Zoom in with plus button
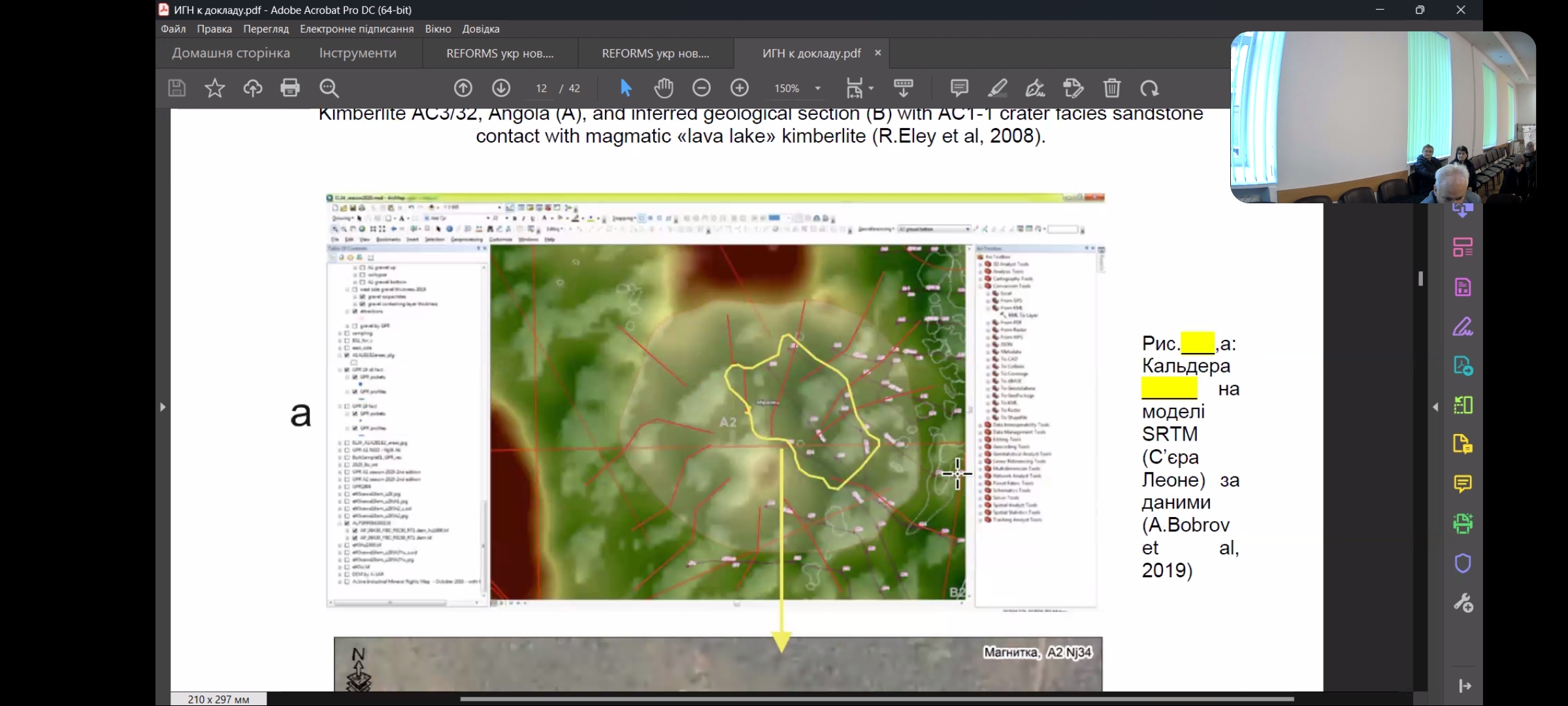 (739, 88)
